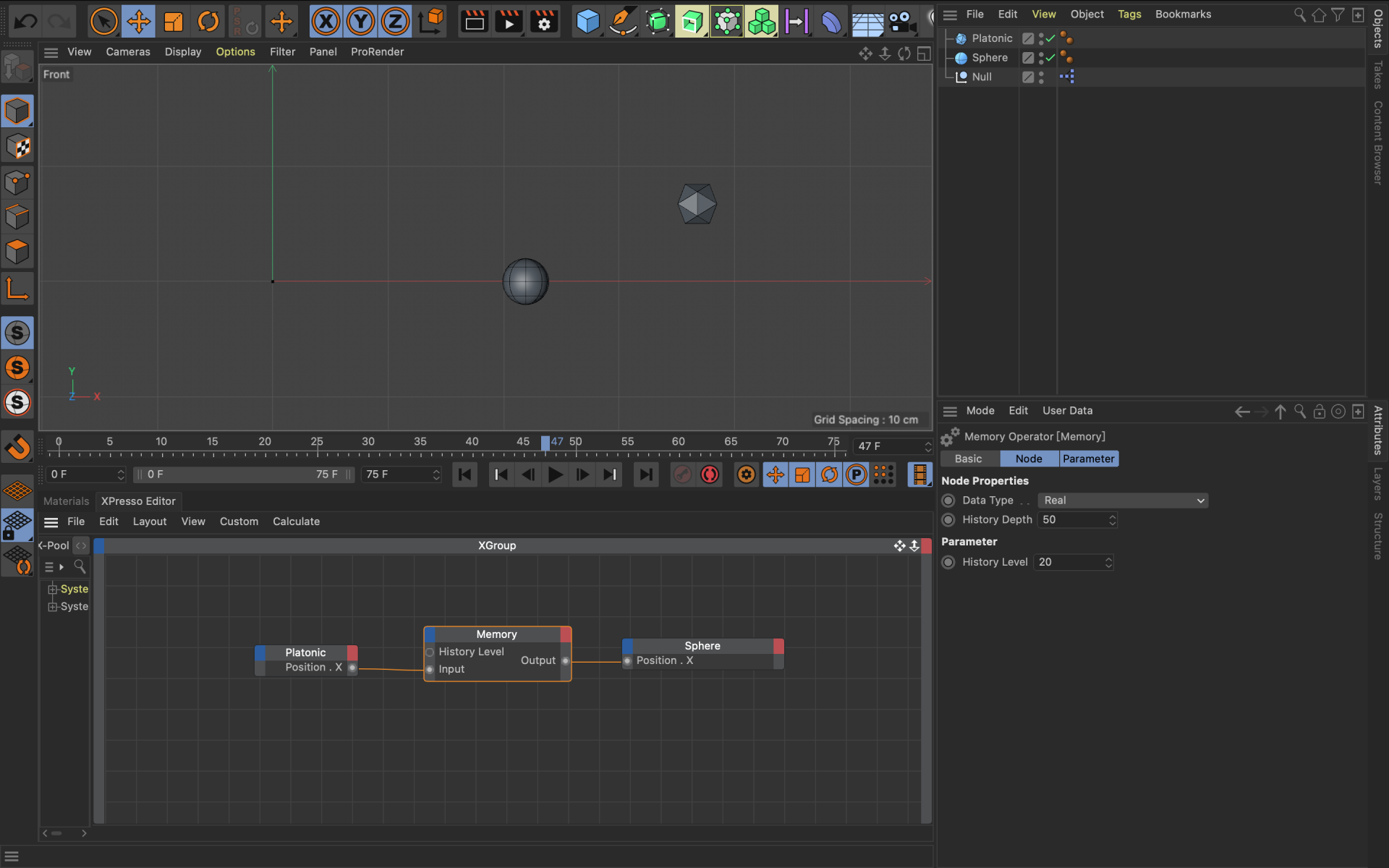Toggle Z axis lock

click(395, 22)
